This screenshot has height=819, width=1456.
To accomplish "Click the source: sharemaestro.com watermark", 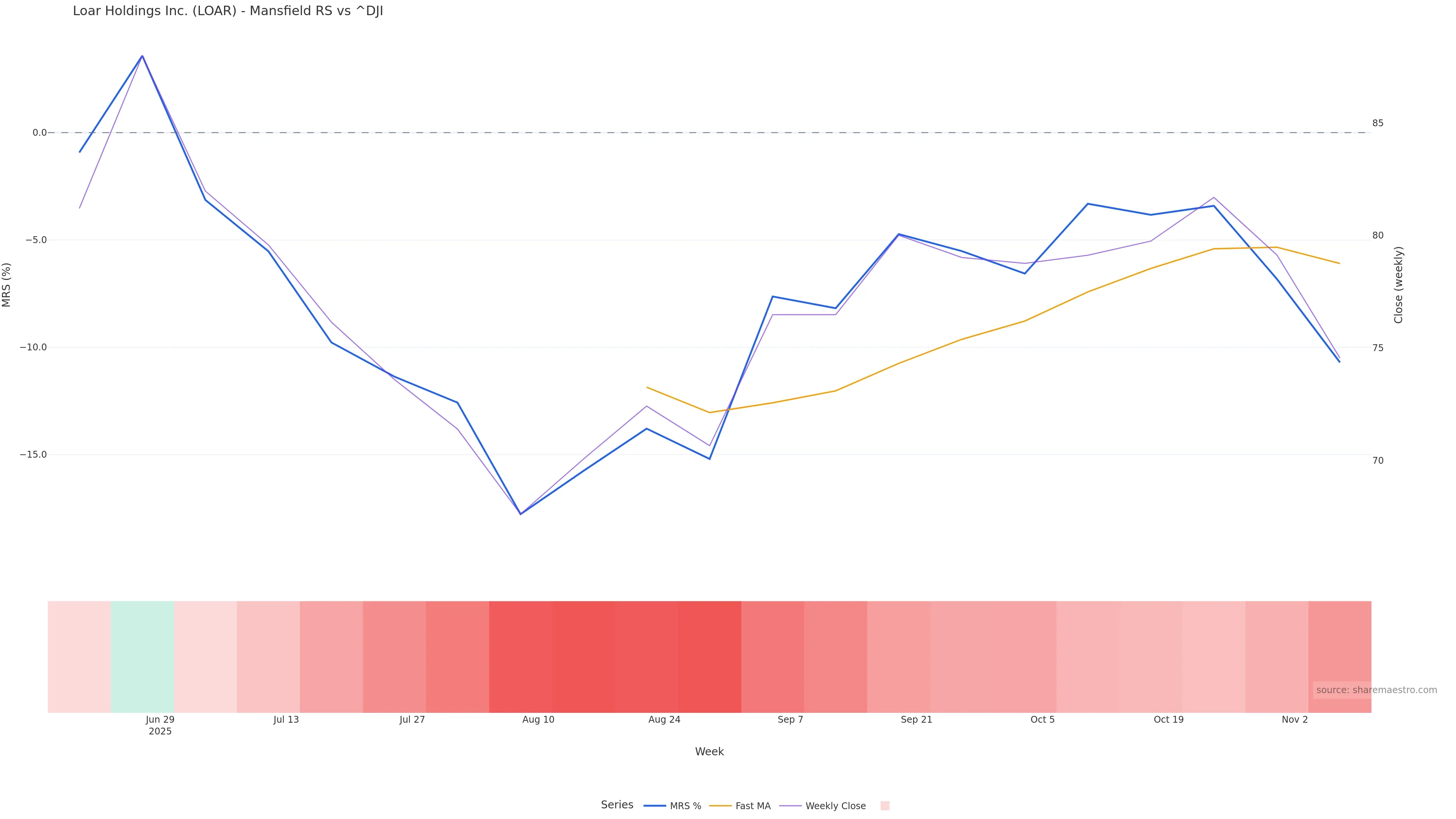I will click(x=1376, y=690).
